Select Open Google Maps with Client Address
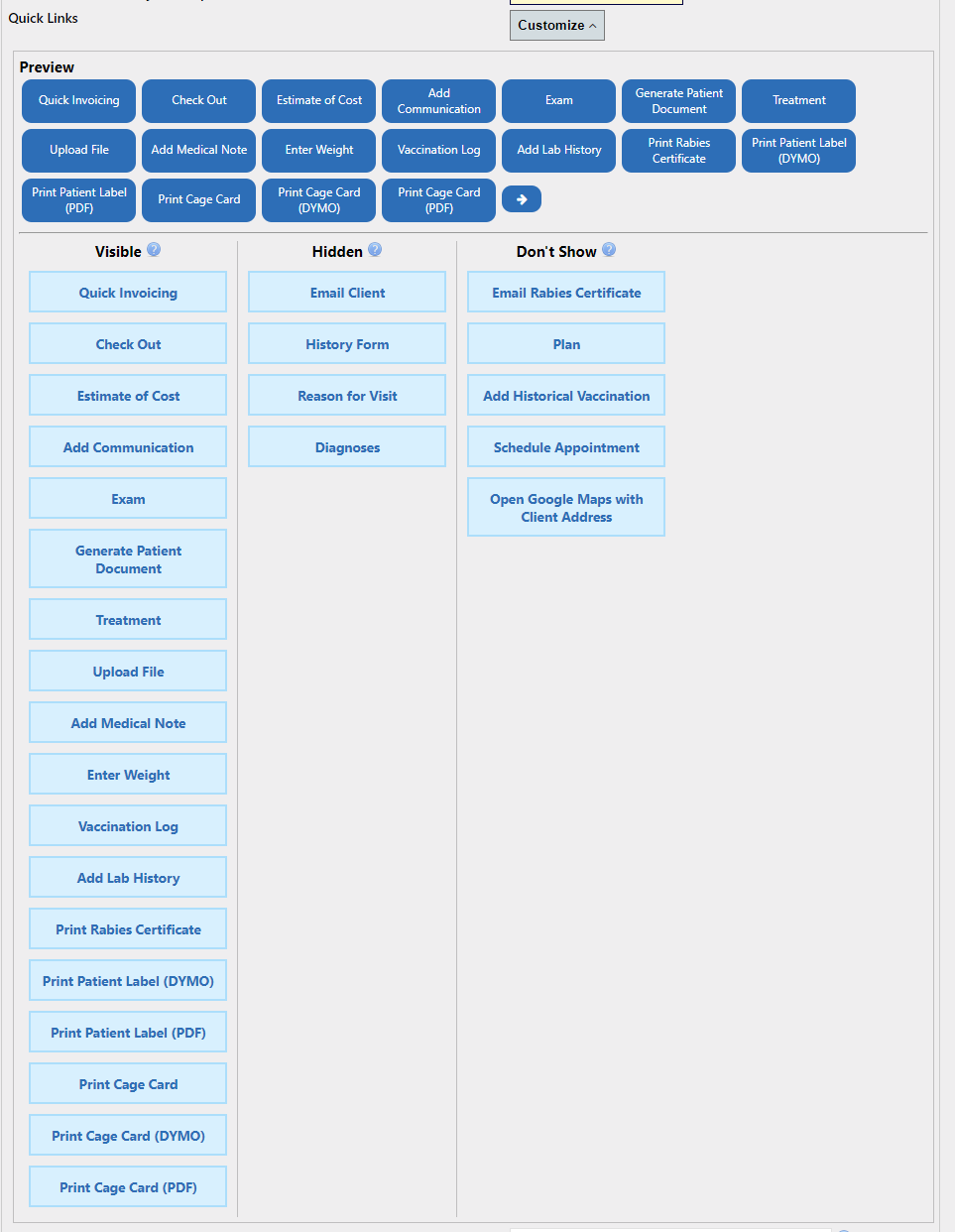Image resolution: width=955 pixels, height=1232 pixels. (566, 508)
